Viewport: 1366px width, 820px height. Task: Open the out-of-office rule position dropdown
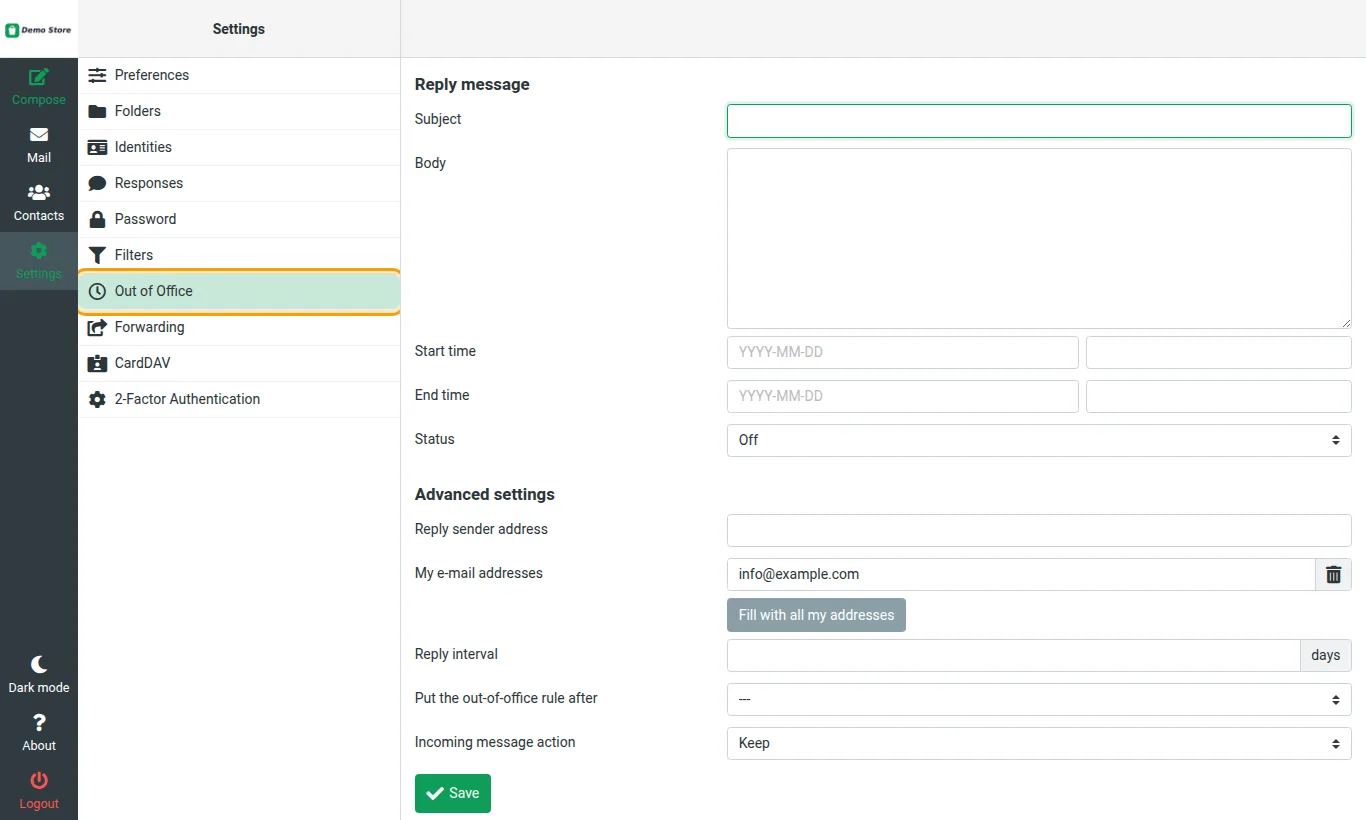click(x=1039, y=699)
